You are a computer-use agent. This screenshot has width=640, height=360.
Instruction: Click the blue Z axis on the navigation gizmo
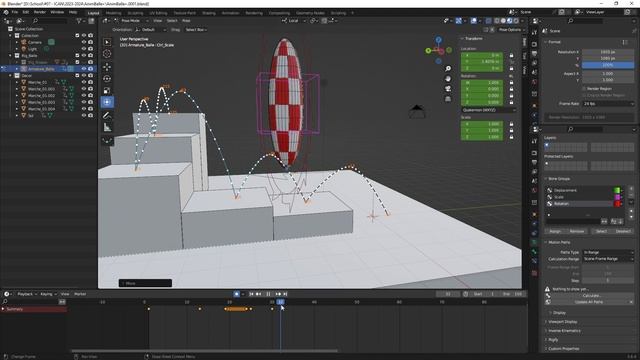[x=438, y=40]
